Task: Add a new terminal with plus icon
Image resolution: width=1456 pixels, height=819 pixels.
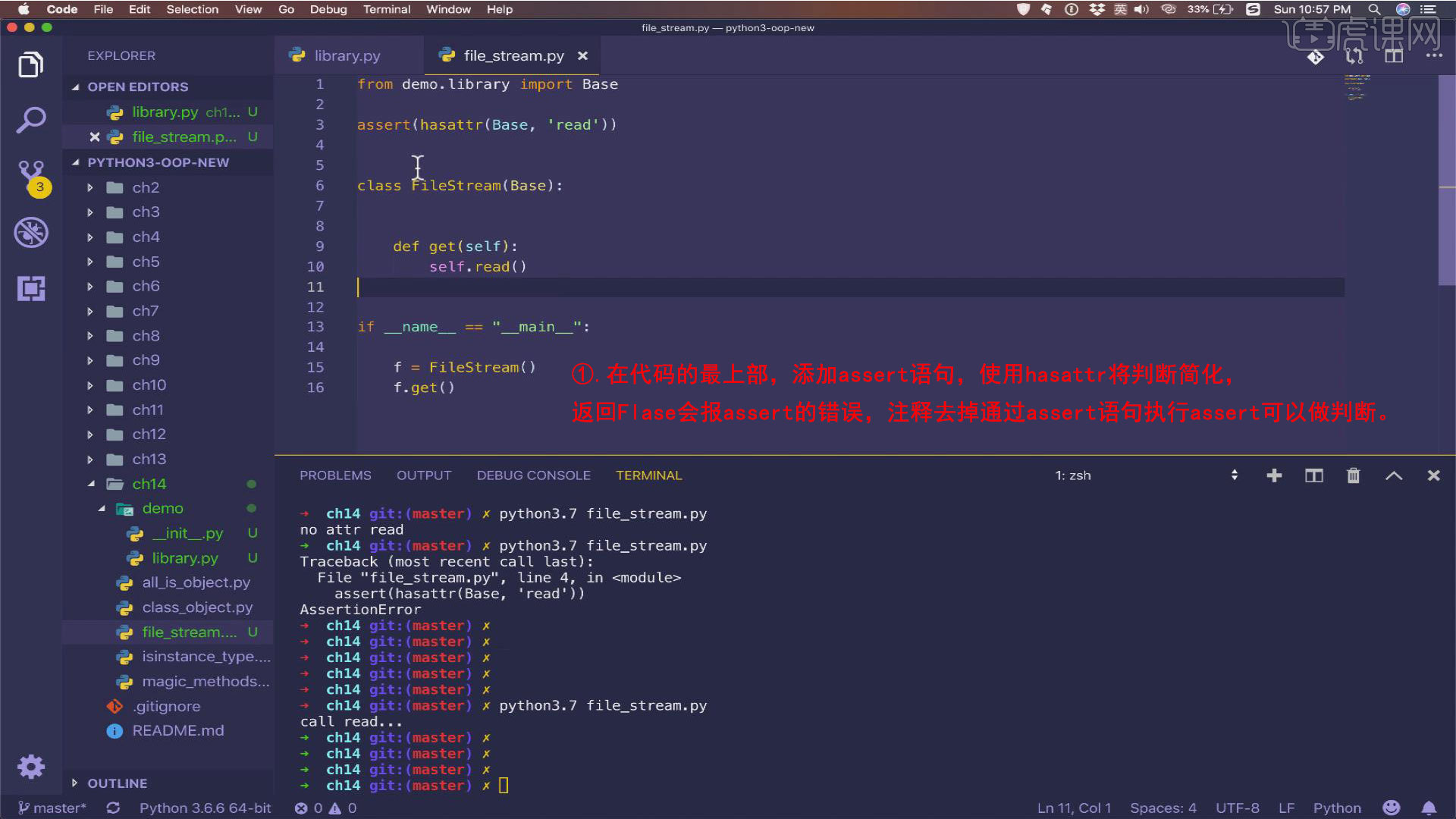Action: [x=1274, y=475]
